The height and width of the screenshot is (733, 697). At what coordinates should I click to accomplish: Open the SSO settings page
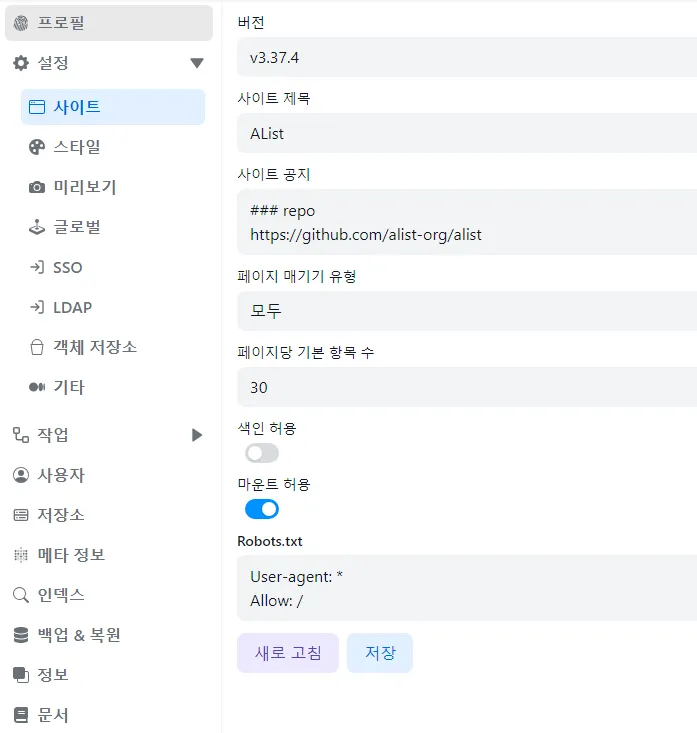point(113,267)
